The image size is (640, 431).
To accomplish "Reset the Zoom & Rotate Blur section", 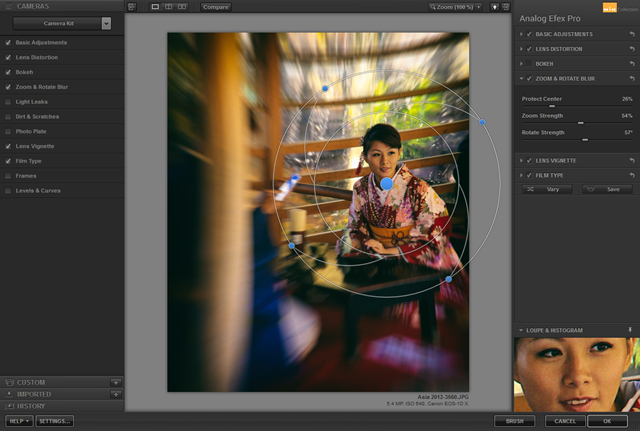I will coord(631,78).
